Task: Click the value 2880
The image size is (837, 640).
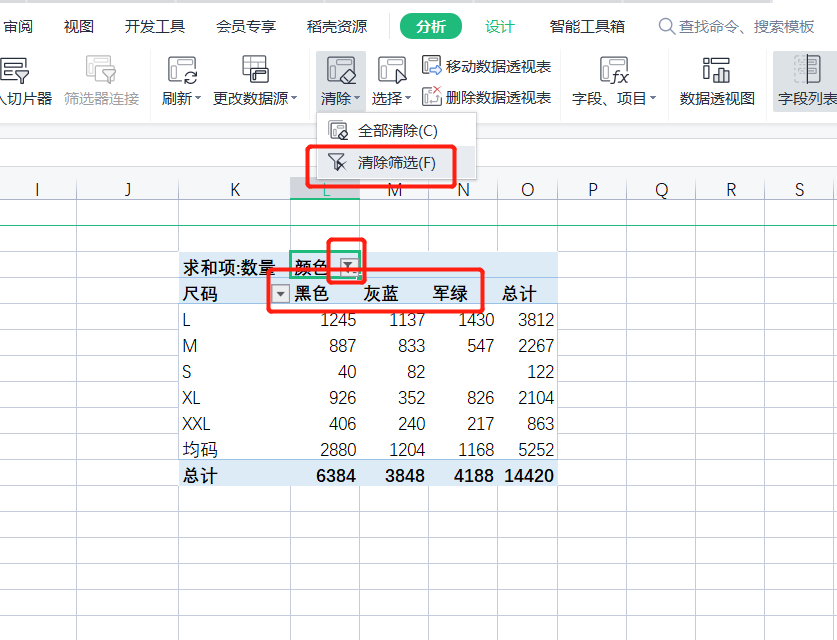Action: (x=338, y=450)
